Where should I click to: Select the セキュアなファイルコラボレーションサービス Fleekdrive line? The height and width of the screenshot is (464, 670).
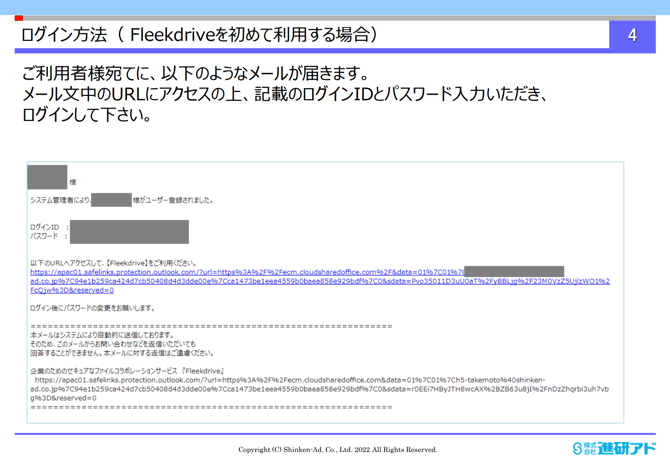click(x=127, y=371)
